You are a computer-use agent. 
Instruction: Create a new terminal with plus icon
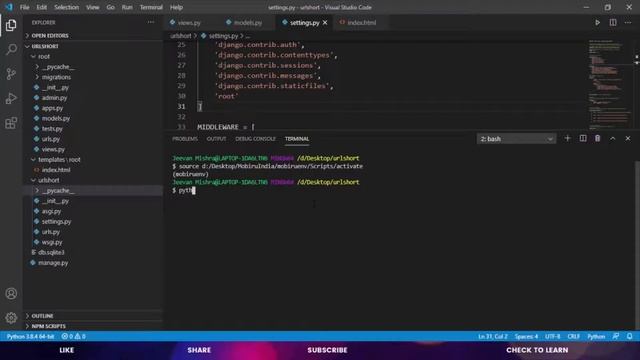click(x=567, y=138)
